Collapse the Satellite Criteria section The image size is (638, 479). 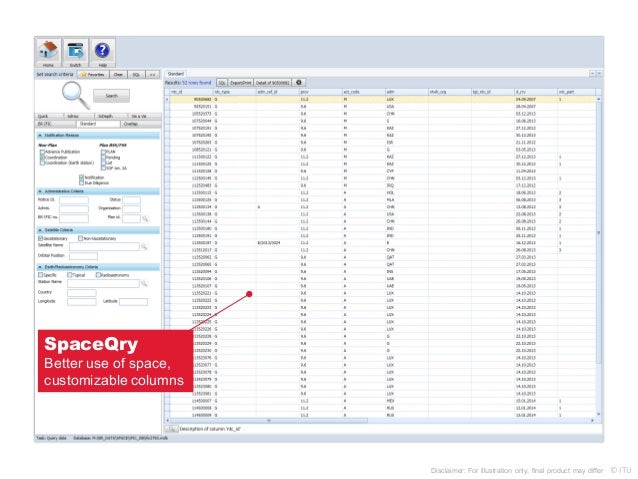[40, 230]
